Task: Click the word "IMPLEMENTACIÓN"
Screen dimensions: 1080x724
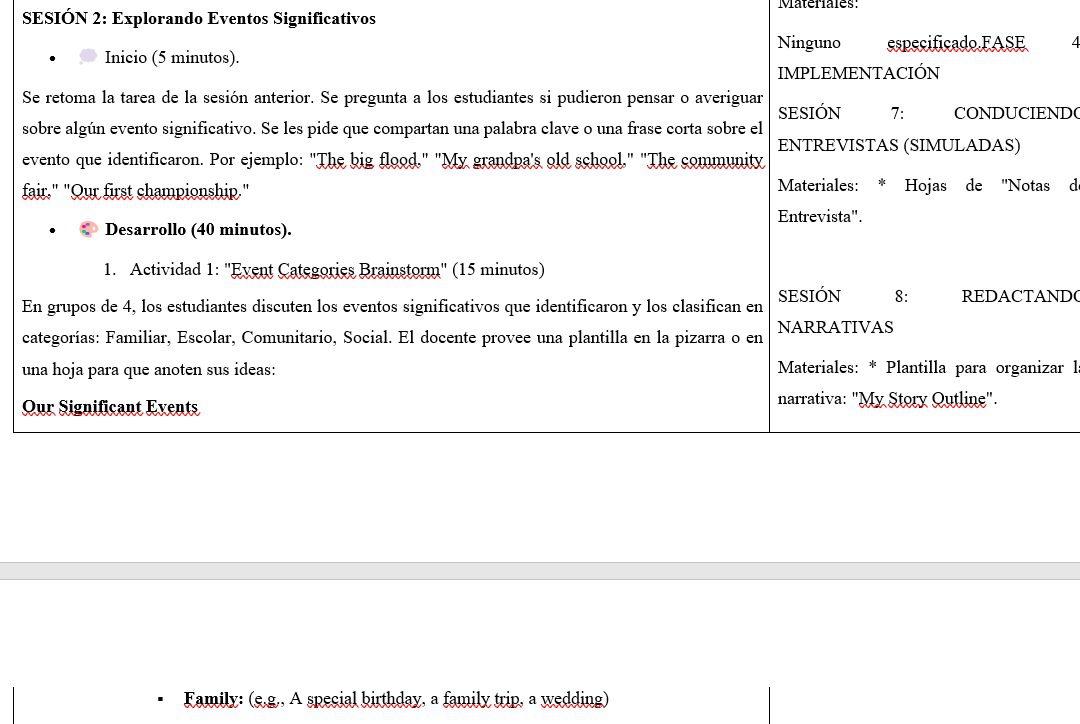Action: coord(858,74)
